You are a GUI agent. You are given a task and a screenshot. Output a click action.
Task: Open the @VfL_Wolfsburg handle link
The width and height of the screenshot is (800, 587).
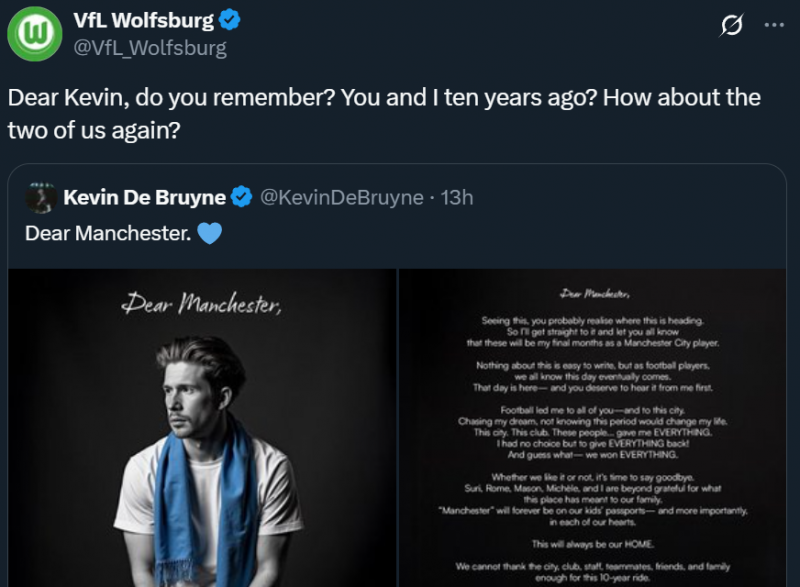click(150, 47)
